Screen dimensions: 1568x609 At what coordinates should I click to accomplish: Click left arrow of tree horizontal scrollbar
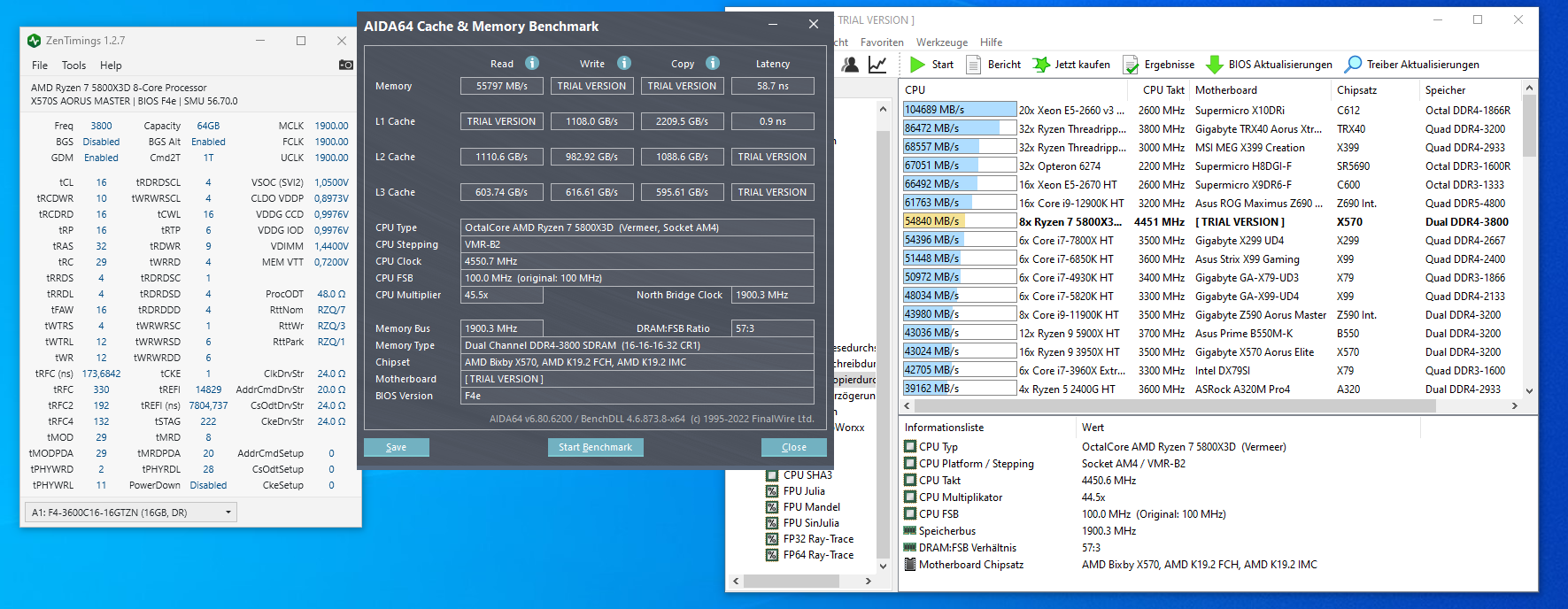(x=737, y=582)
